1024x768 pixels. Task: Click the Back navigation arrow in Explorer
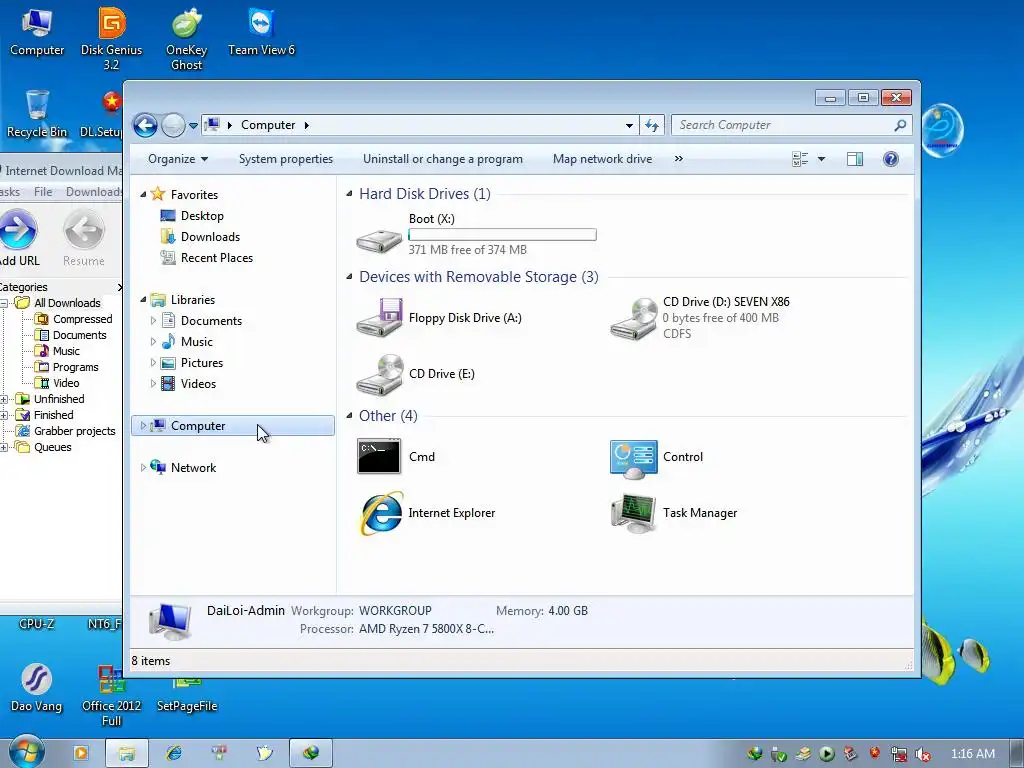145,125
